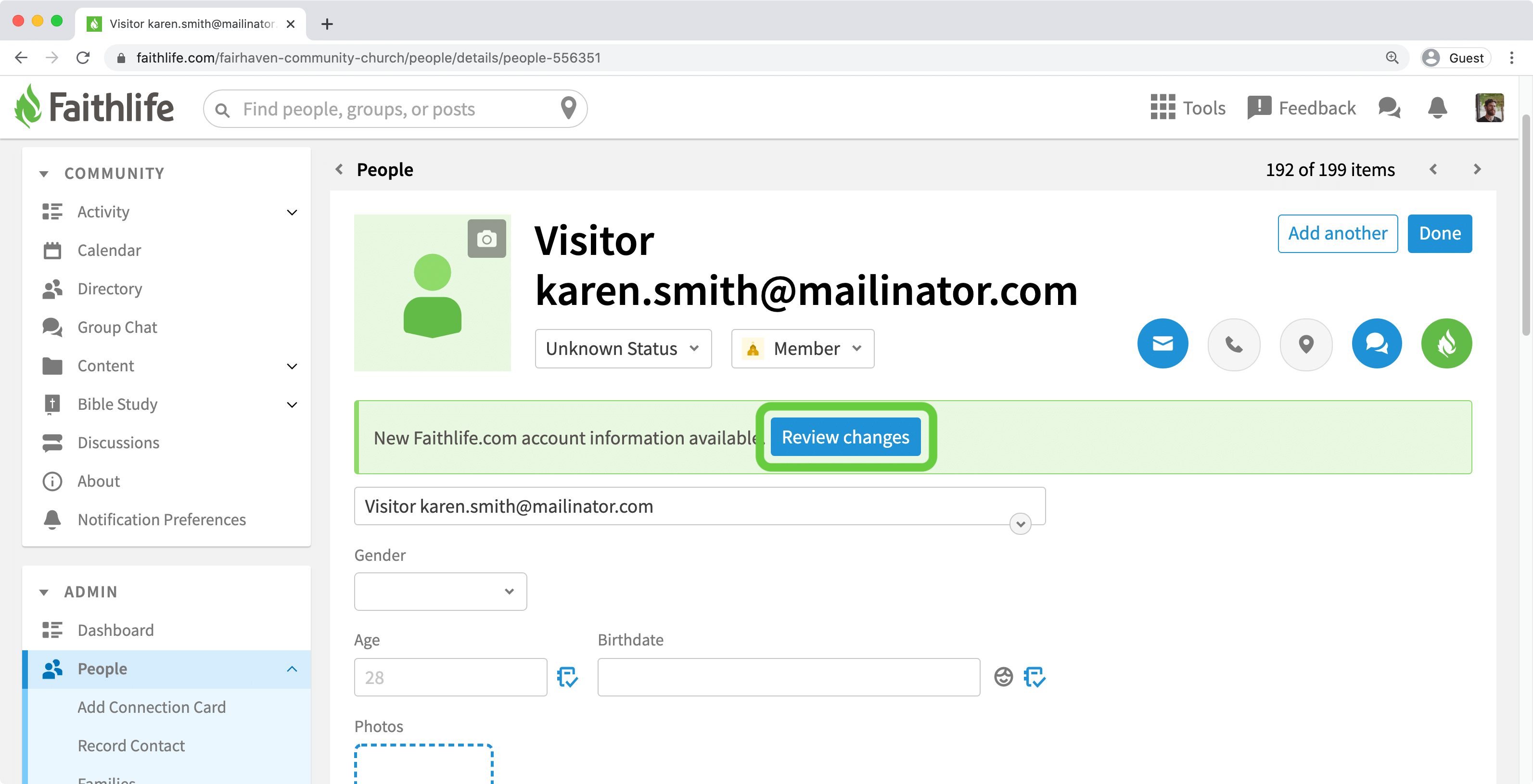Click the Guest profile button
Viewport: 1533px width, 784px height.
click(1455, 58)
